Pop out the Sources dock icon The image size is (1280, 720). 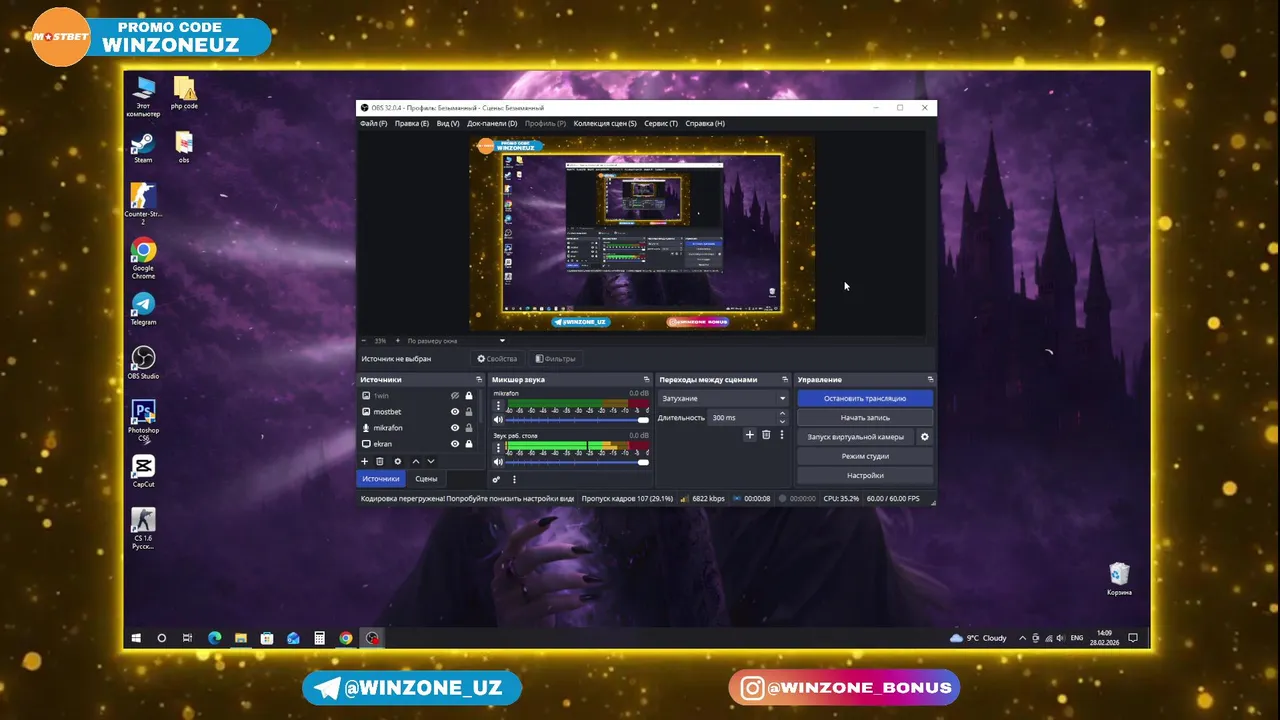tap(479, 380)
